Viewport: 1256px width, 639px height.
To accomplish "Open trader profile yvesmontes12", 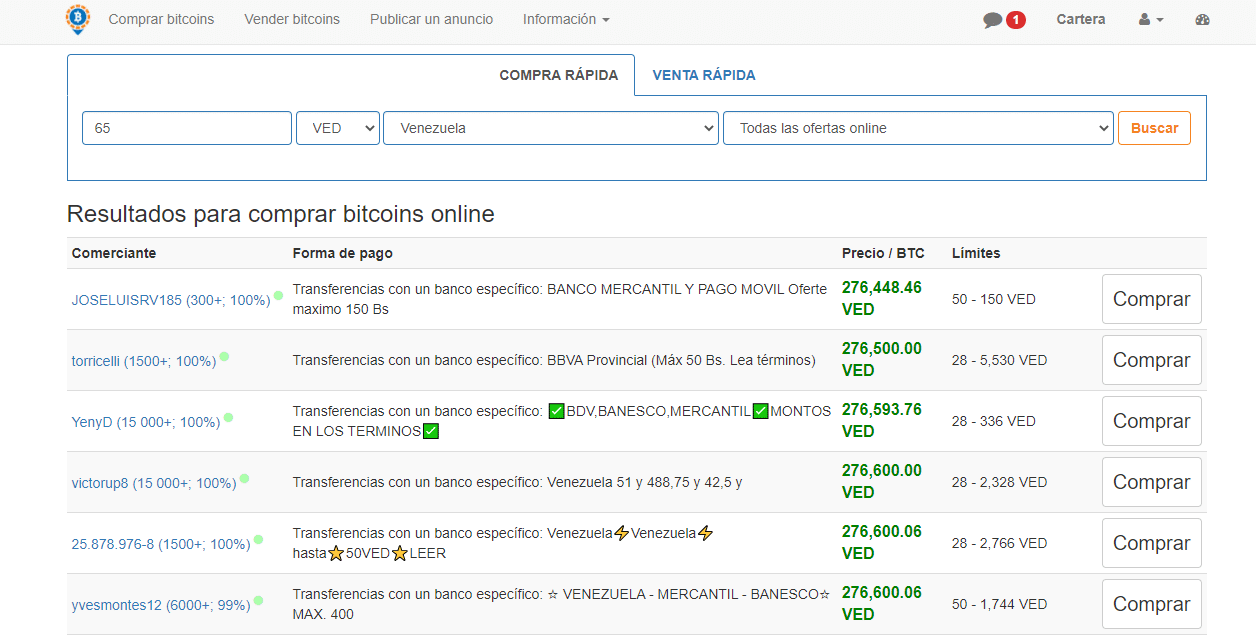I will pyautogui.click(x=161, y=605).
